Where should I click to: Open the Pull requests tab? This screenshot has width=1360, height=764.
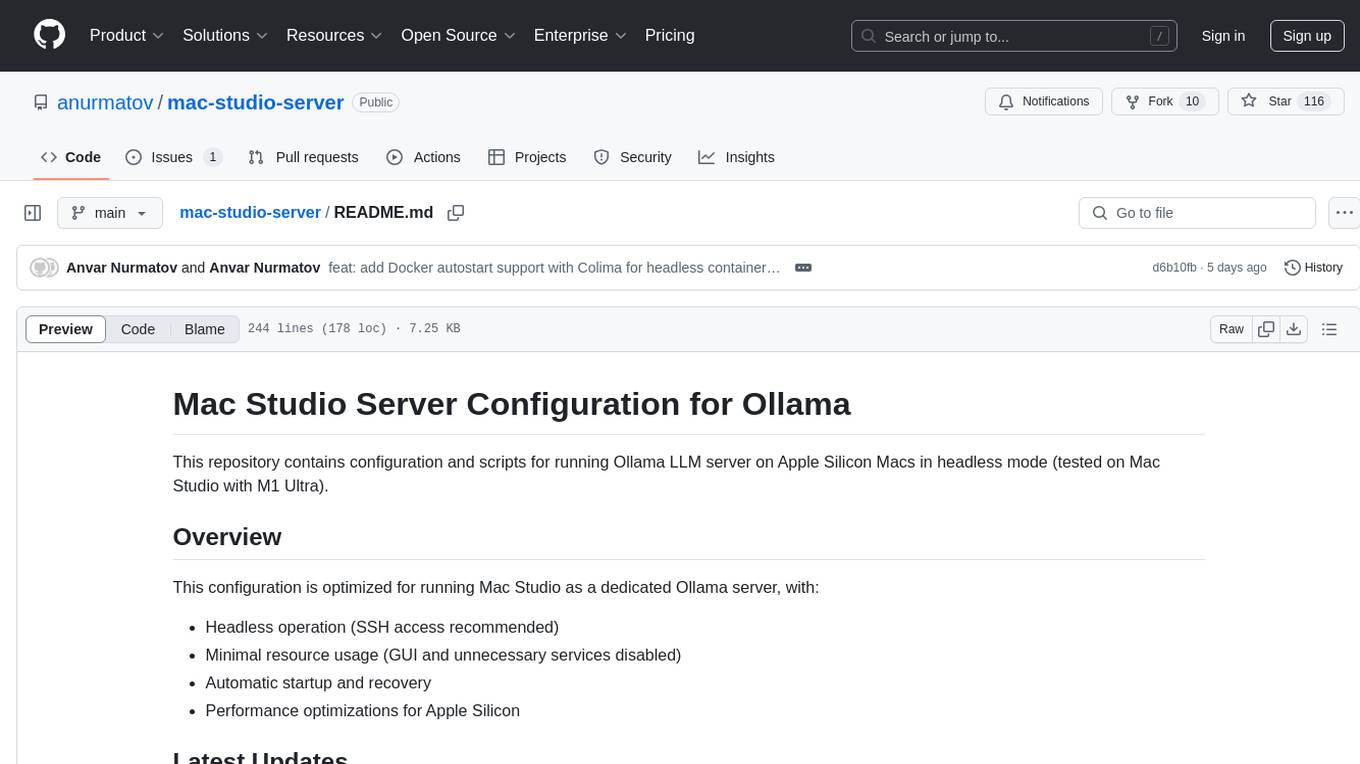[303, 157]
